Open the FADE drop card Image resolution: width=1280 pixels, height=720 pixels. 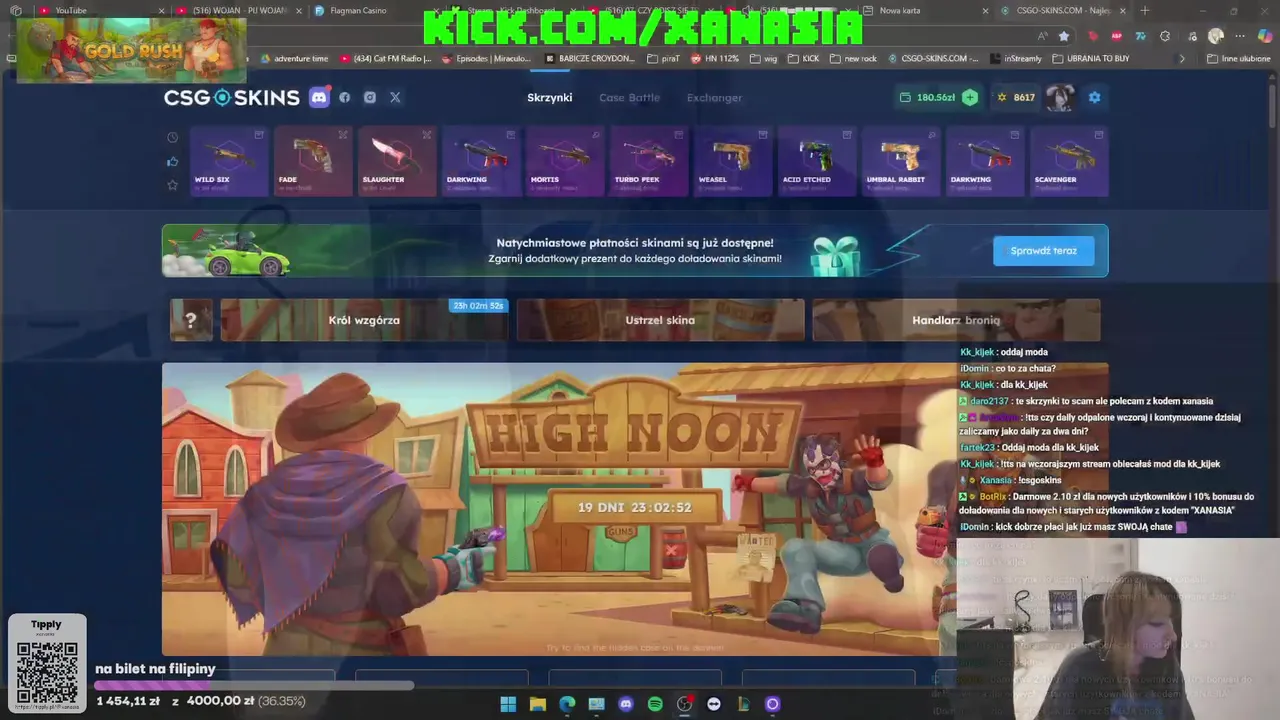(x=313, y=162)
